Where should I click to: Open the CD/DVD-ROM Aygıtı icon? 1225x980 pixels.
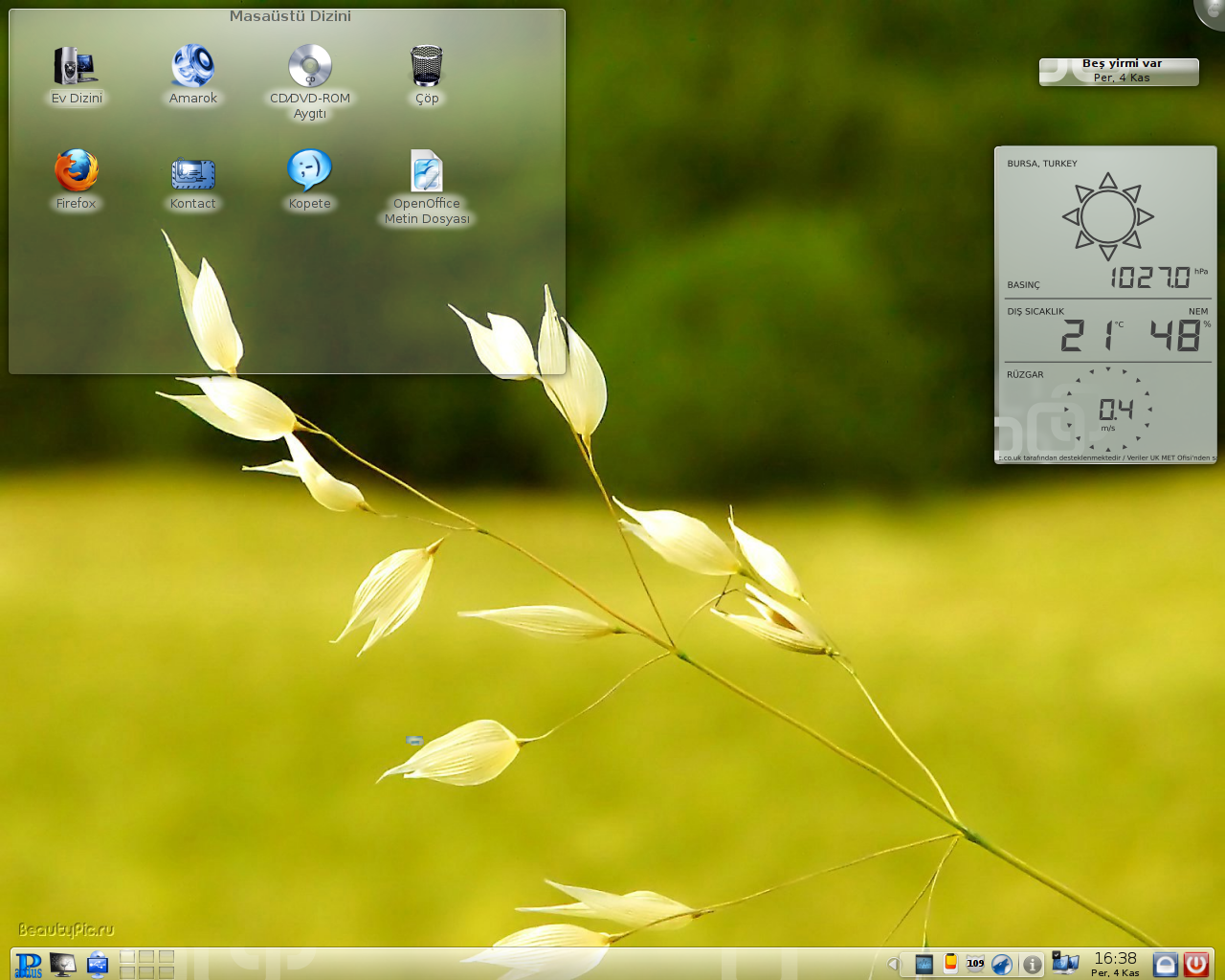tap(309, 67)
